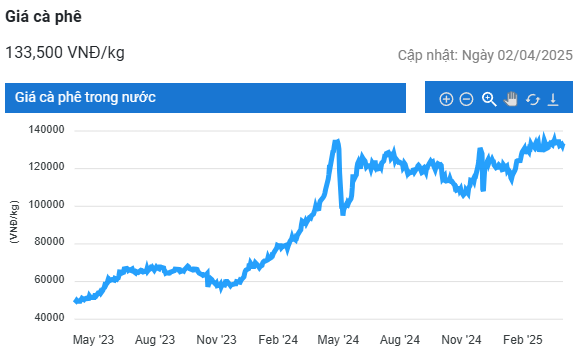Download the chart using download icon

[x=553, y=99]
